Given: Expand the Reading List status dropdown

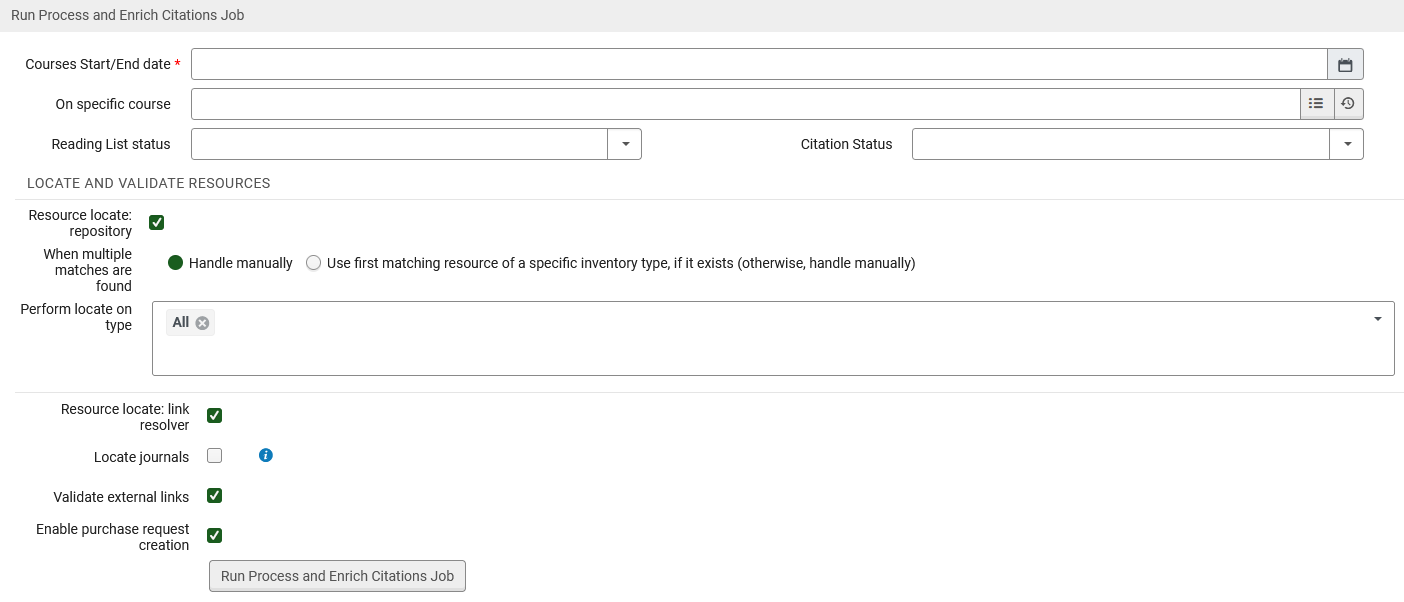Looking at the screenshot, I should (625, 144).
